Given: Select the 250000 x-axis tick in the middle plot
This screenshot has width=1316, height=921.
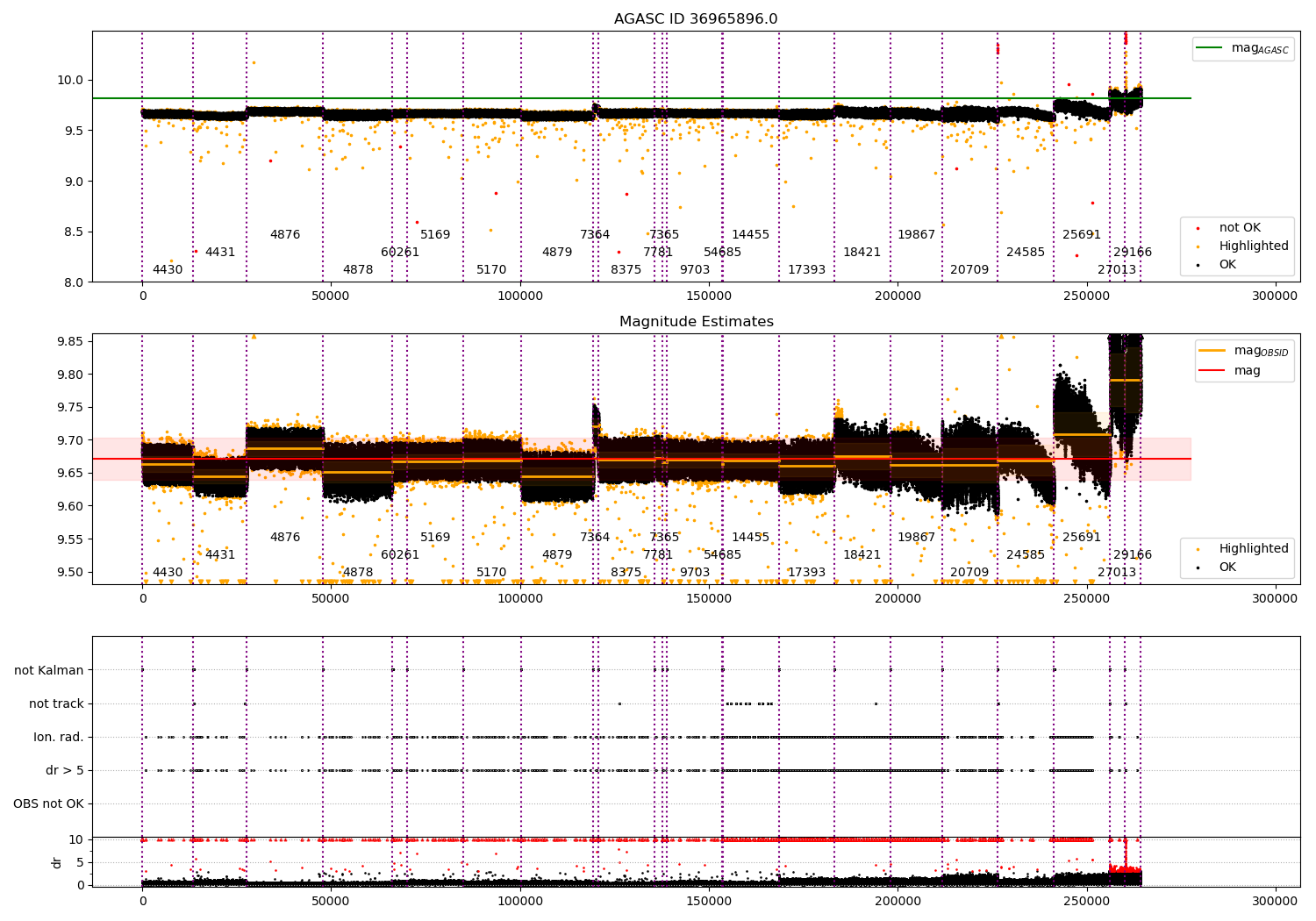Looking at the screenshot, I should pyautogui.click(x=1086, y=599).
